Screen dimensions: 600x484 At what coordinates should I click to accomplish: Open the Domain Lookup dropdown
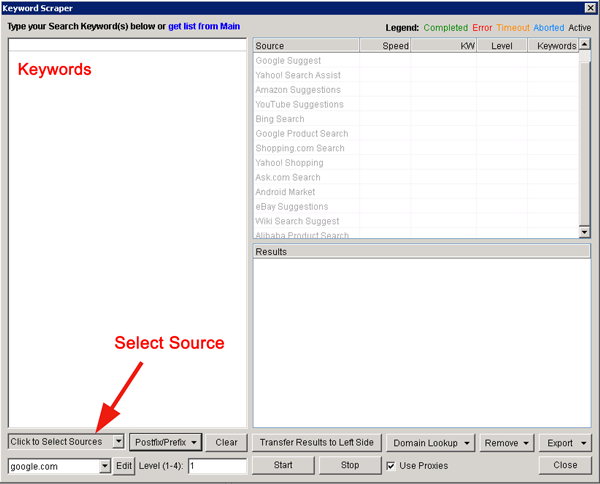430,443
